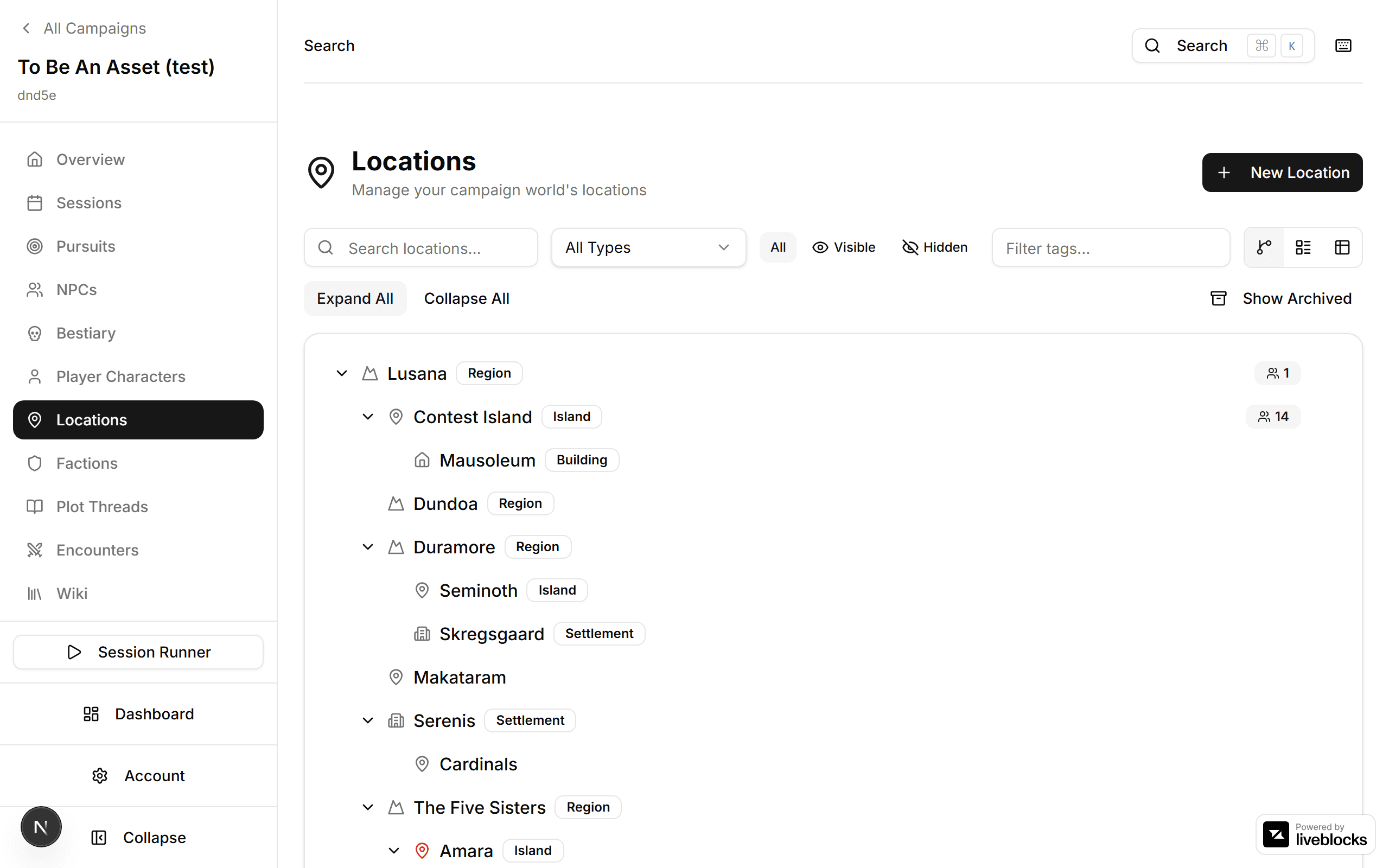Collapse the Duramore region chevron
Screen dimensions: 1389x868
point(367,546)
